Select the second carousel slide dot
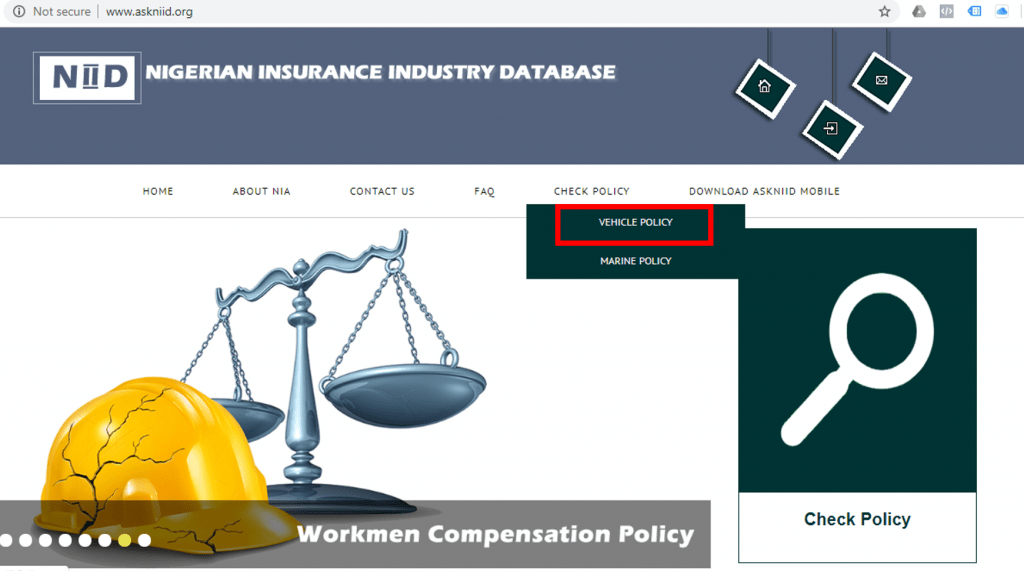This screenshot has height=571, width=1024. tap(25, 540)
